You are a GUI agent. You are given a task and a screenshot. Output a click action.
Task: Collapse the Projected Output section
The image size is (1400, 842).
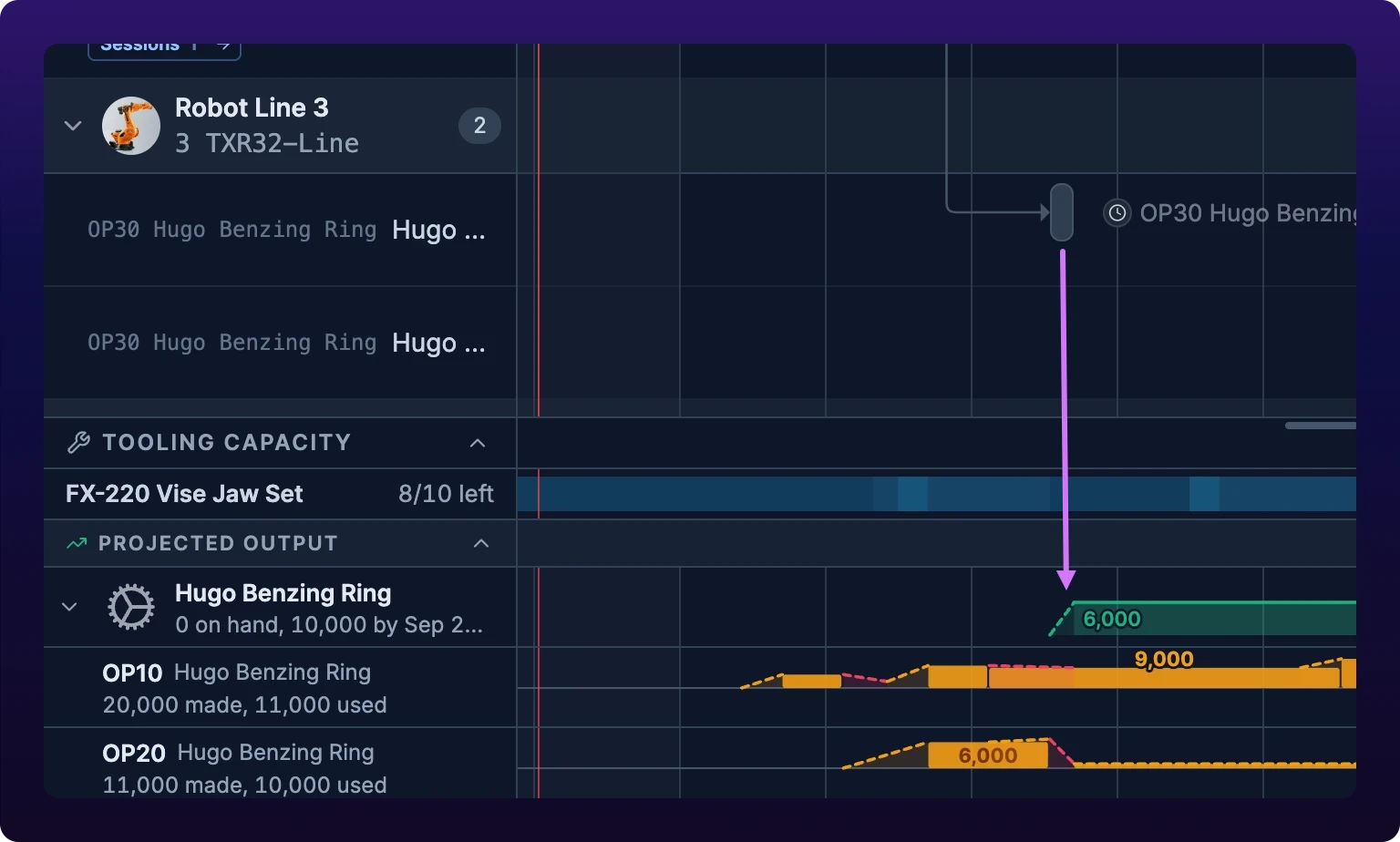481,544
